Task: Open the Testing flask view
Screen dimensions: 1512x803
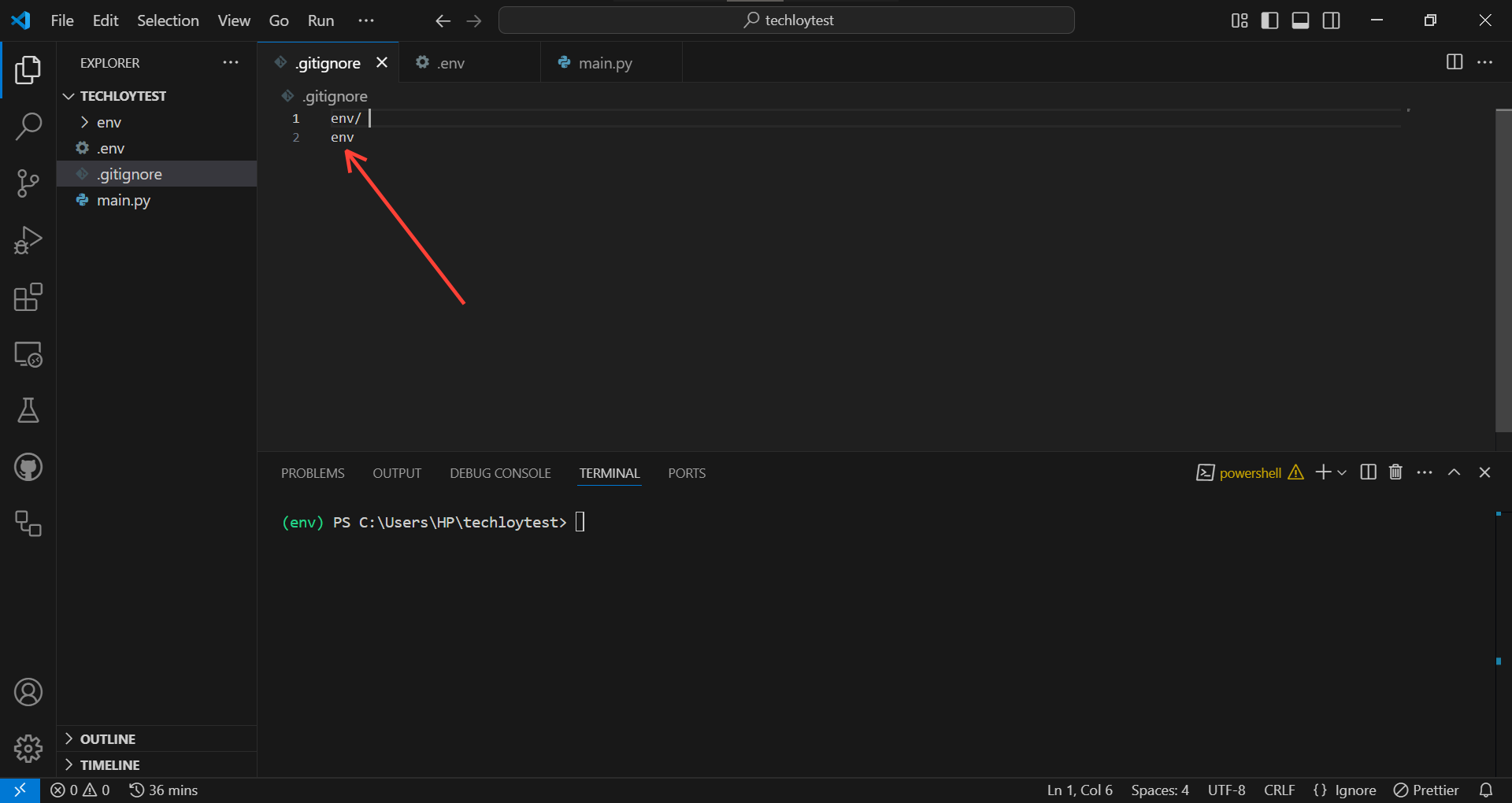Action: coord(28,410)
